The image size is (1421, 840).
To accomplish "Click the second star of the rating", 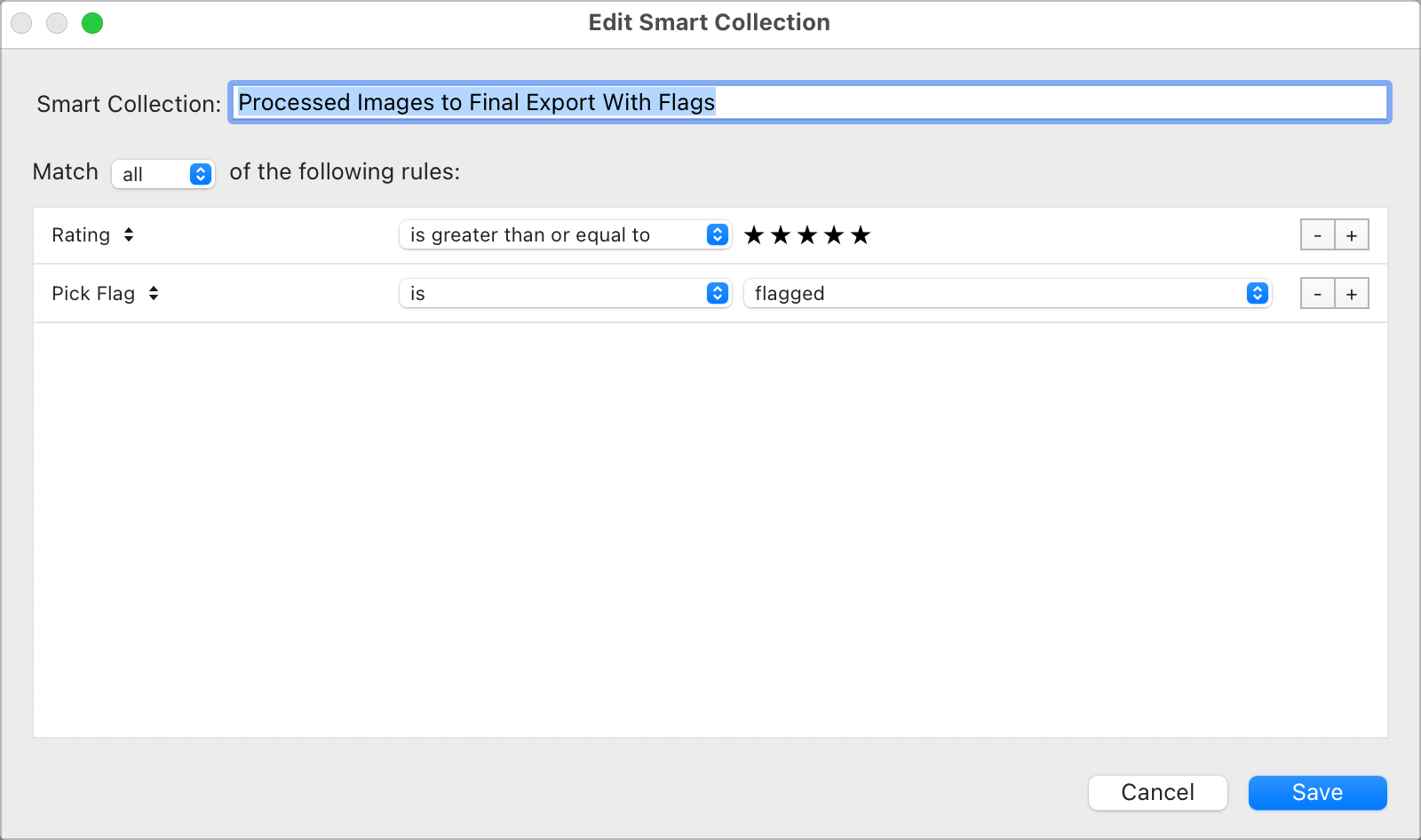I will tap(780, 234).
